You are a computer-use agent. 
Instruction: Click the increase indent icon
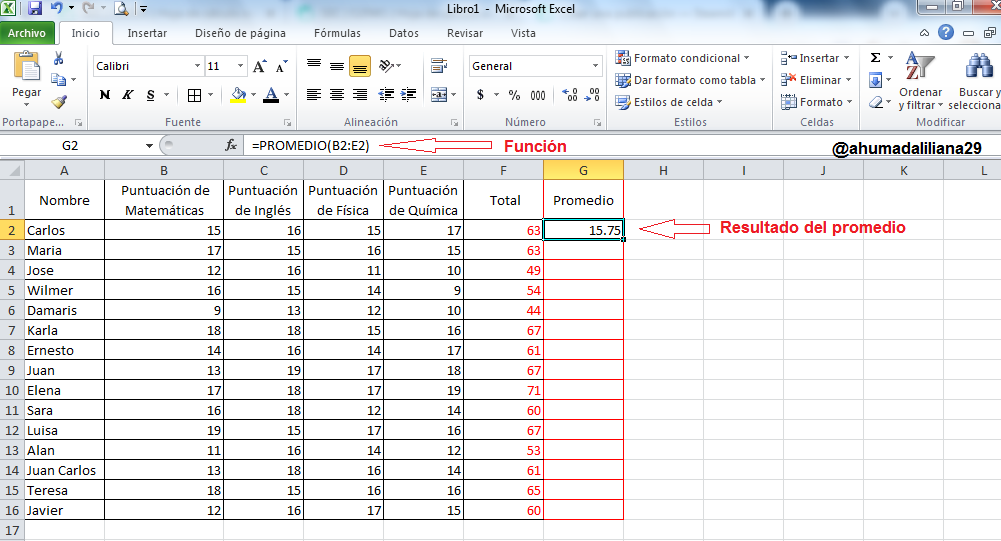[409, 95]
